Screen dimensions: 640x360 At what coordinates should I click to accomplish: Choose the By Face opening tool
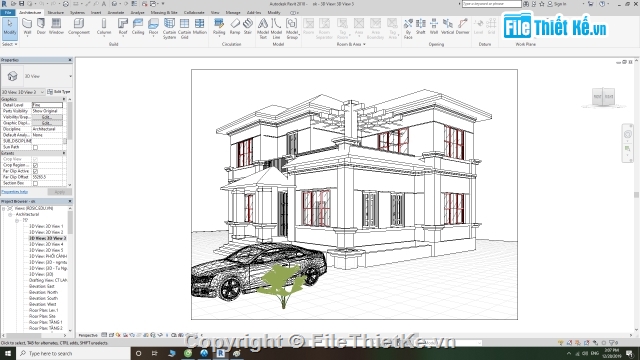[x=408, y=29]
